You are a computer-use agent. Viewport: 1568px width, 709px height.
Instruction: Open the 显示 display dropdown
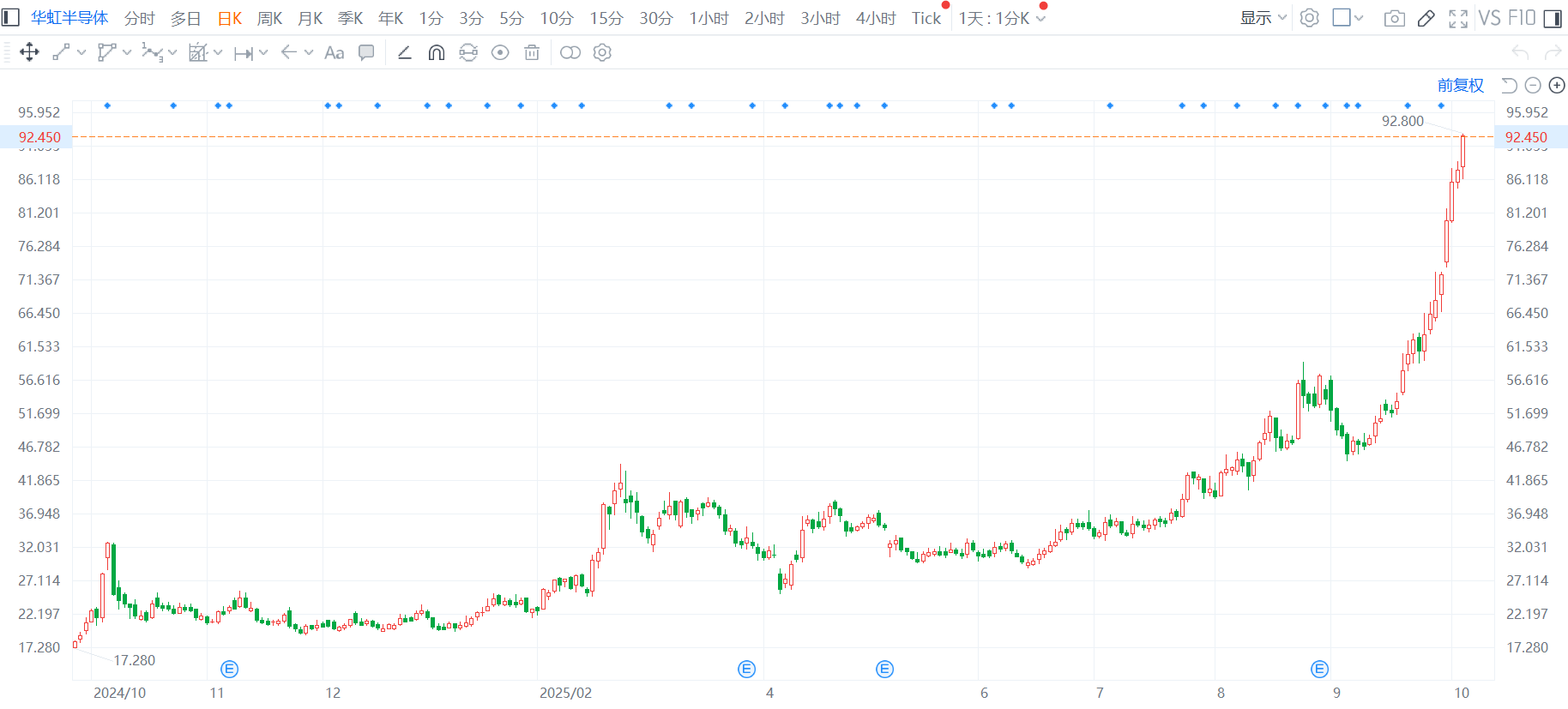[1263, 18]
